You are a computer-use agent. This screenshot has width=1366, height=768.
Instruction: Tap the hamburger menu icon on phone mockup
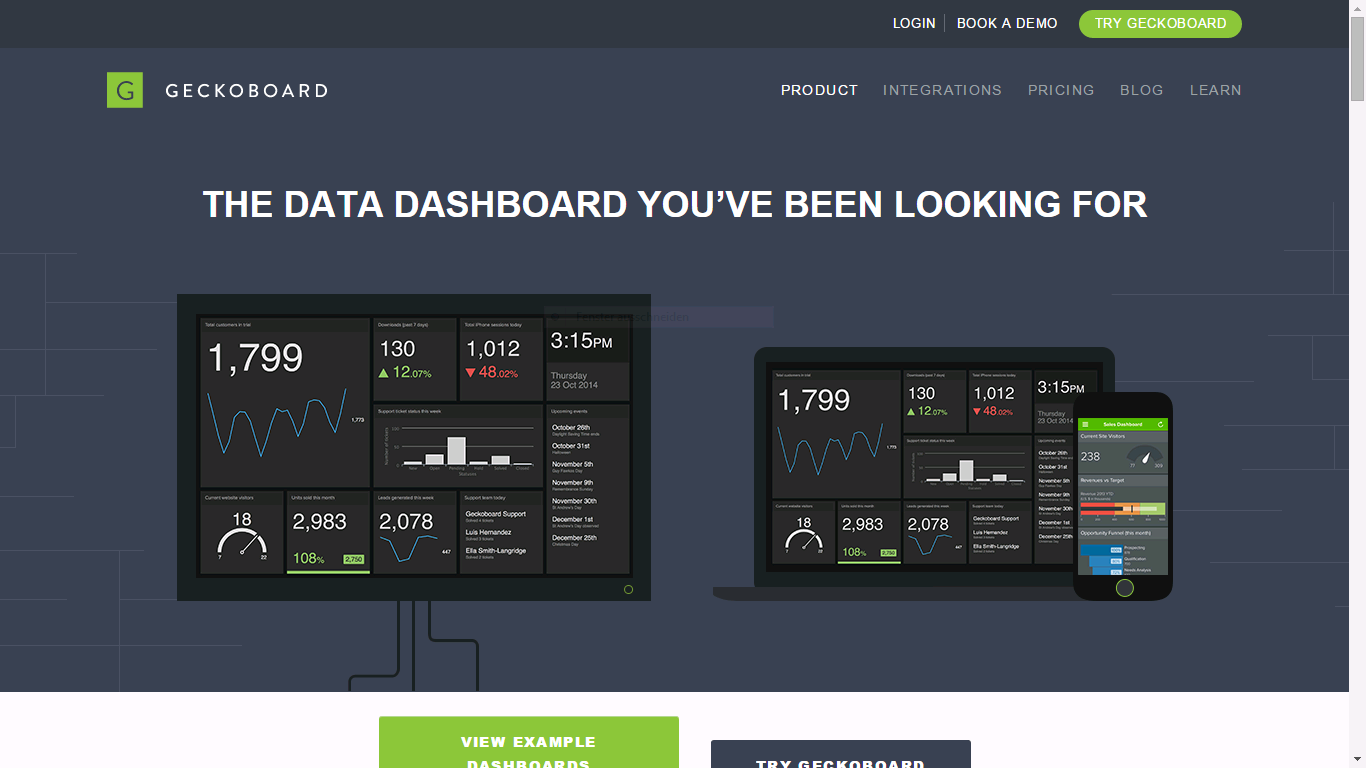tap(1086, 425)
